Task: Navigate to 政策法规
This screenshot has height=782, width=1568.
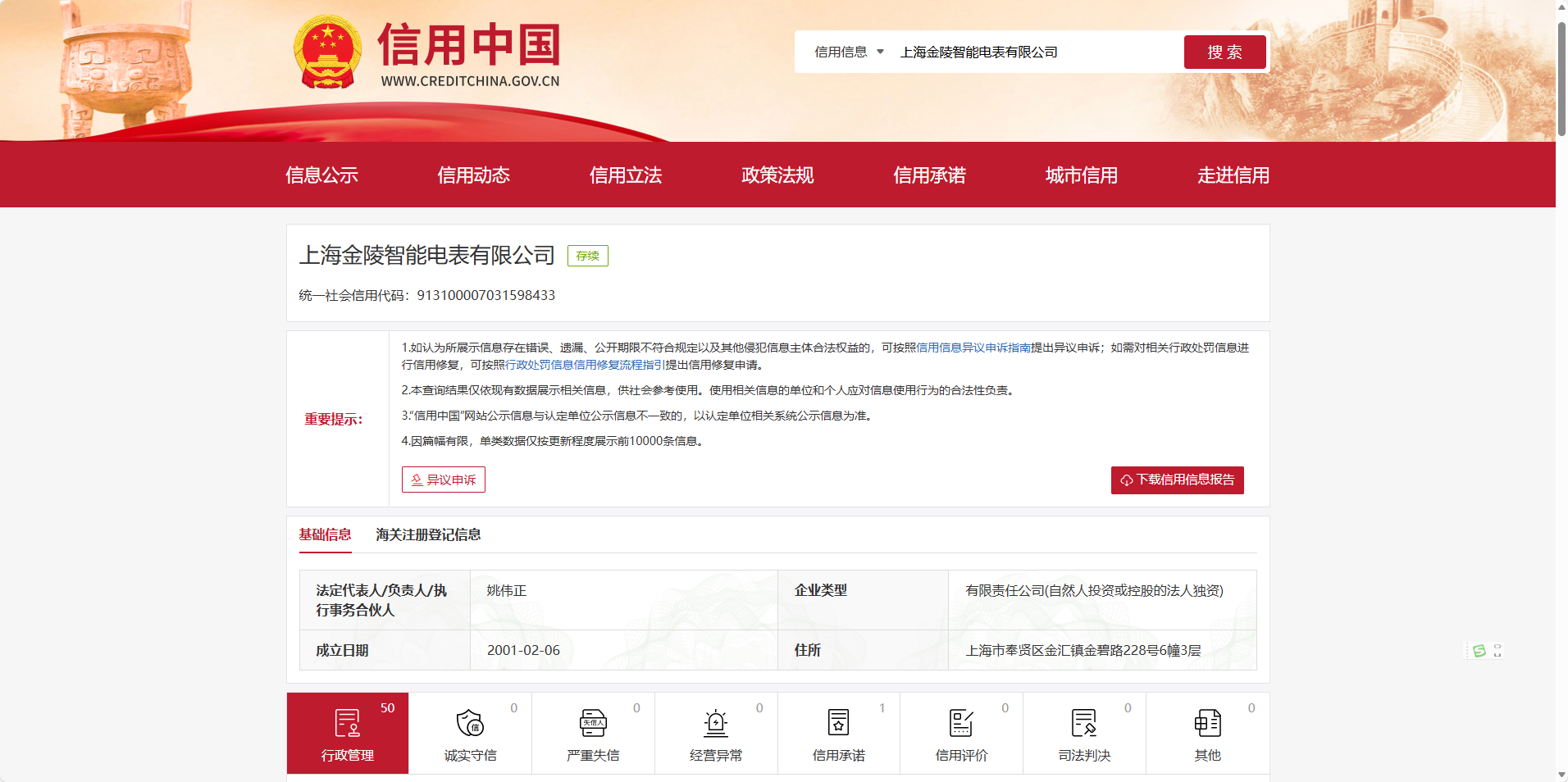Action: [777, 175]
